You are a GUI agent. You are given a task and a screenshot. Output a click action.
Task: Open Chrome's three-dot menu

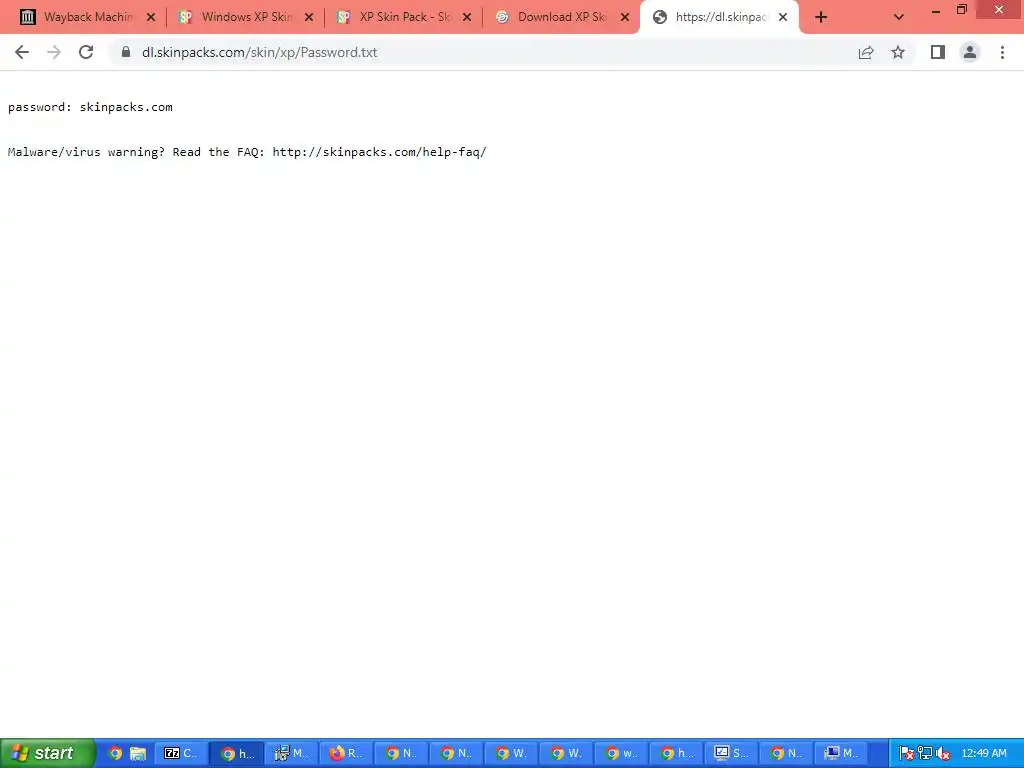(1002, 52)
